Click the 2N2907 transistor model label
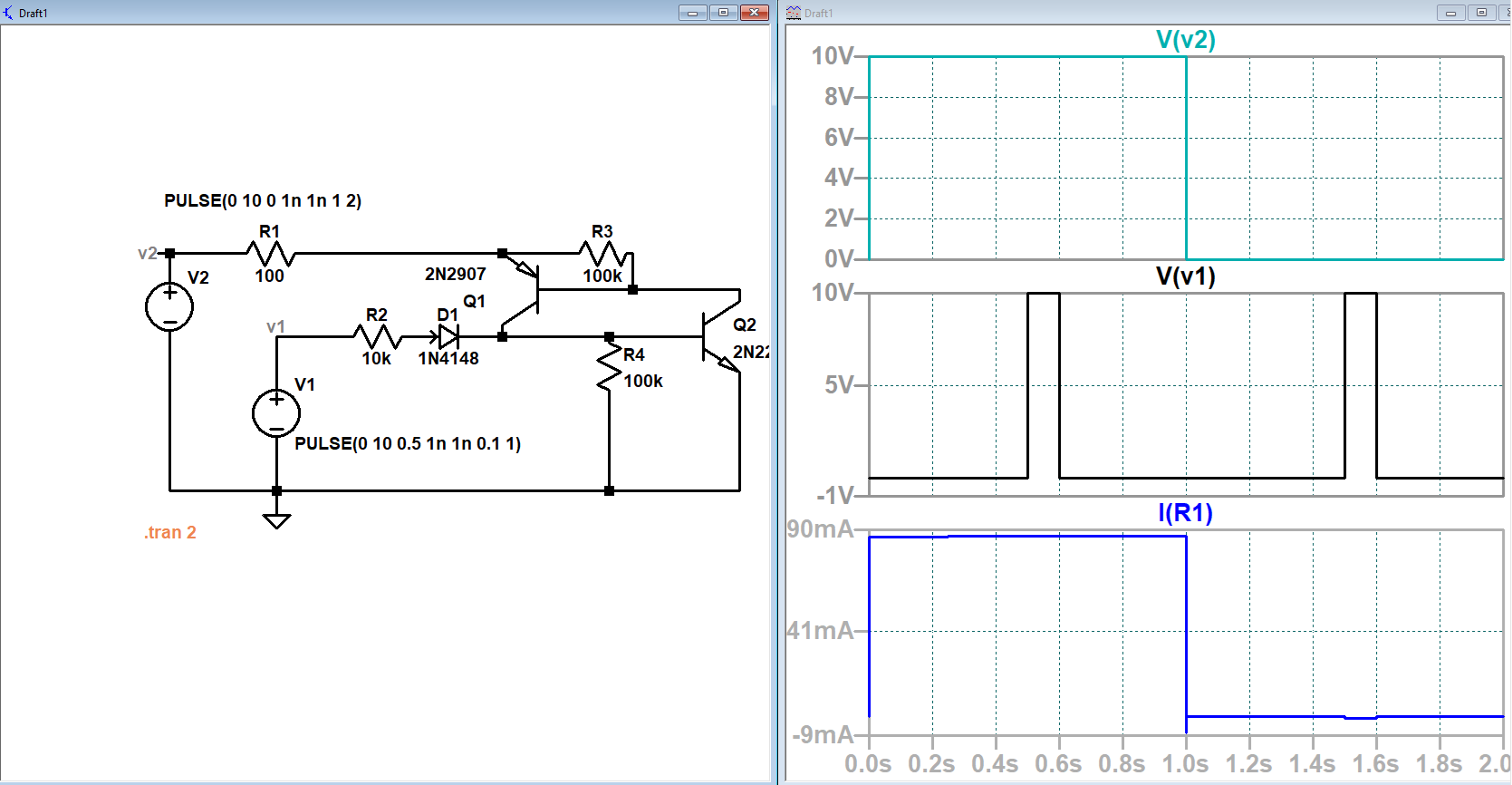This screenshot has width=1512, height=785. click(x=456, y=274)
